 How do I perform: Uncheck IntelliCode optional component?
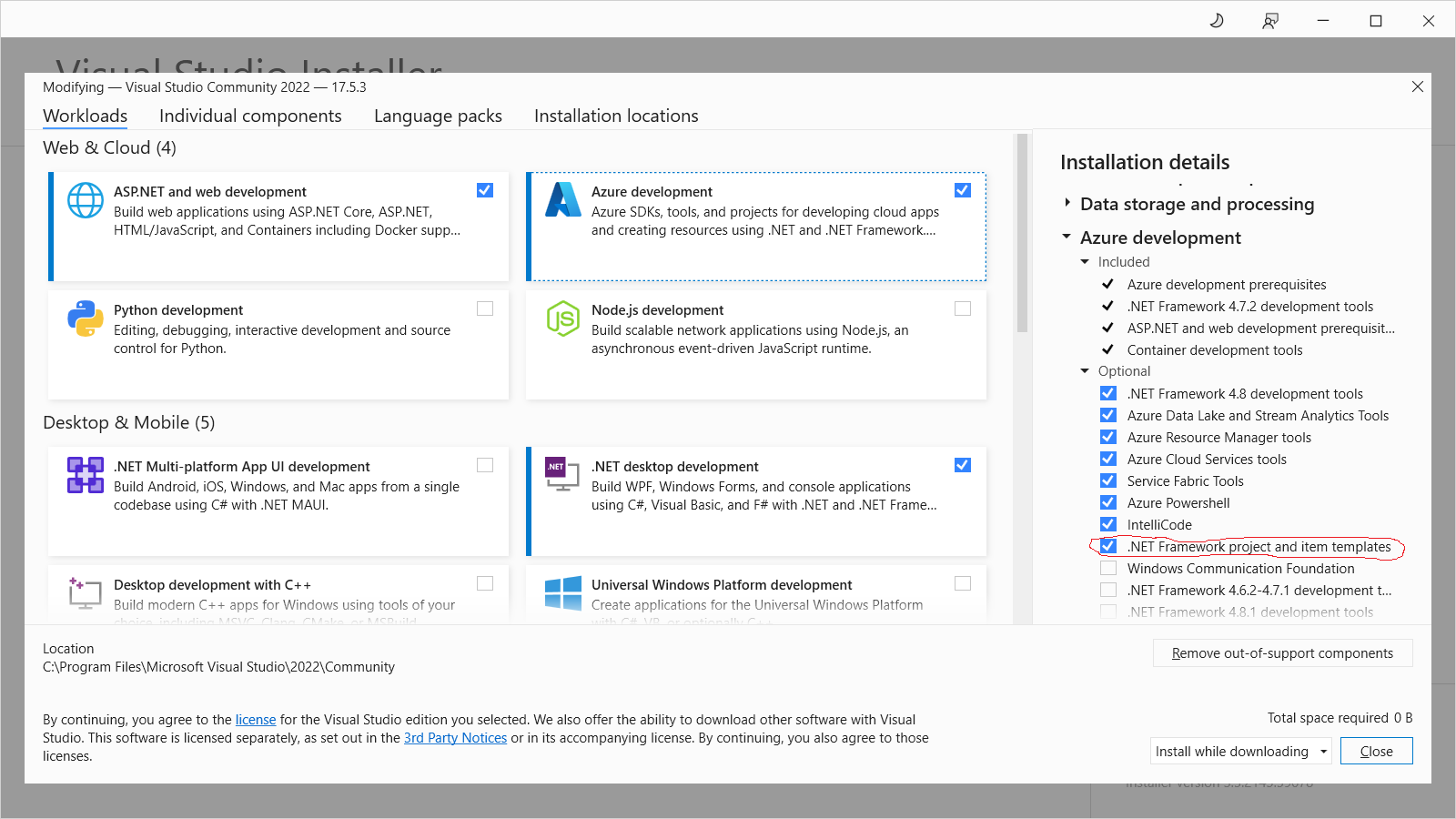[1108, 524]
